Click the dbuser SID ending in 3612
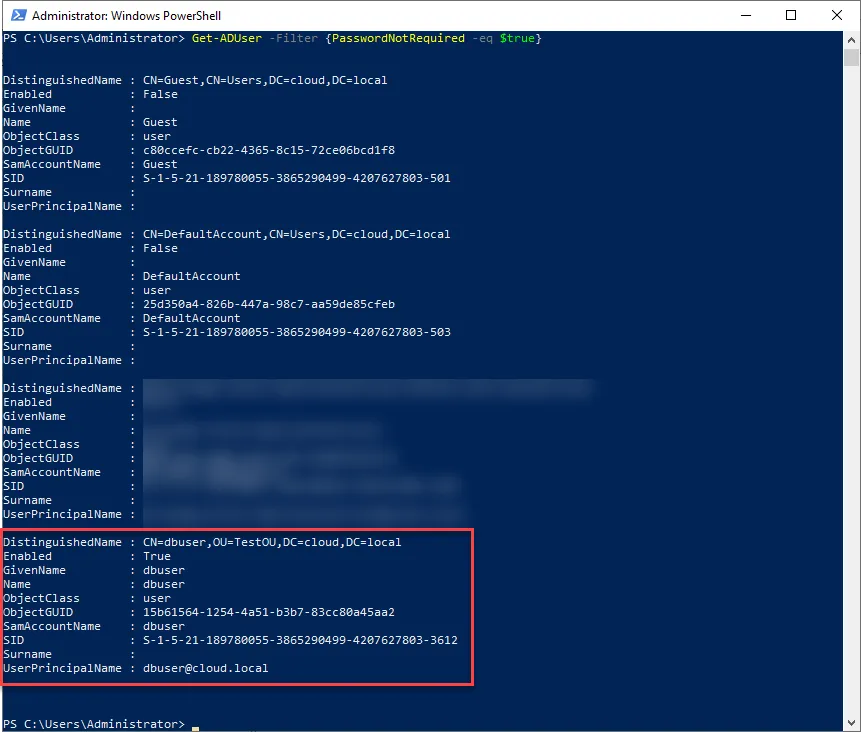Viewport: 861px width, 732px height. tap(300, 640)
